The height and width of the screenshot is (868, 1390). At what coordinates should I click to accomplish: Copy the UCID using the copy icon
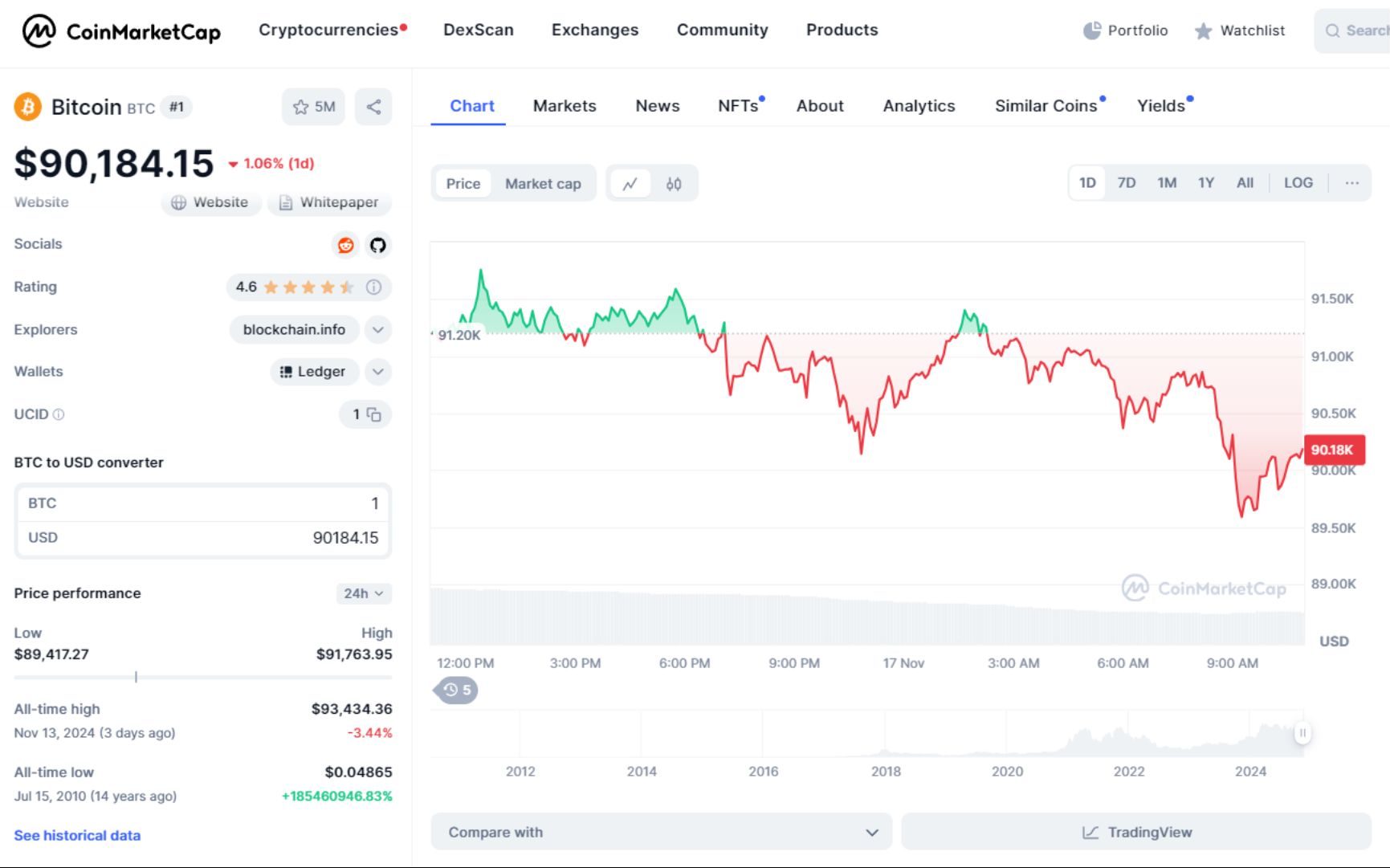click(374, 415)
